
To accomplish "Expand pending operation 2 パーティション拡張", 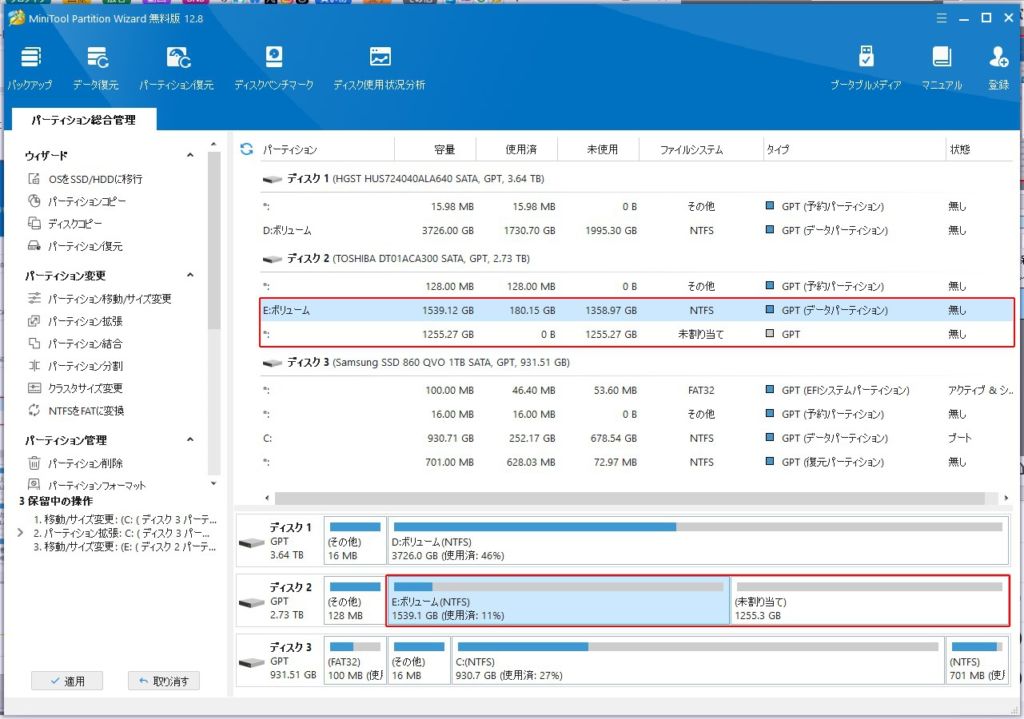I will (22, 533).
